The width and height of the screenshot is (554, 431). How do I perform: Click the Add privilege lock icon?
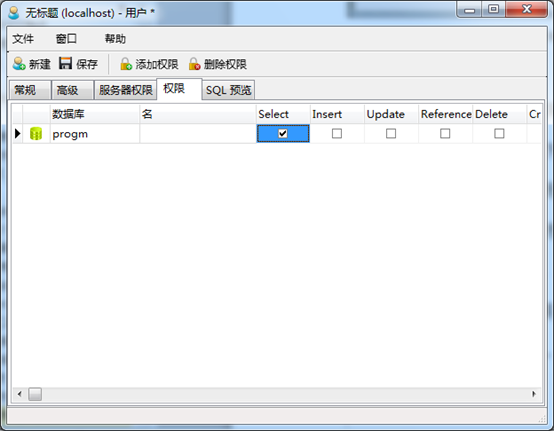point(126,64)
